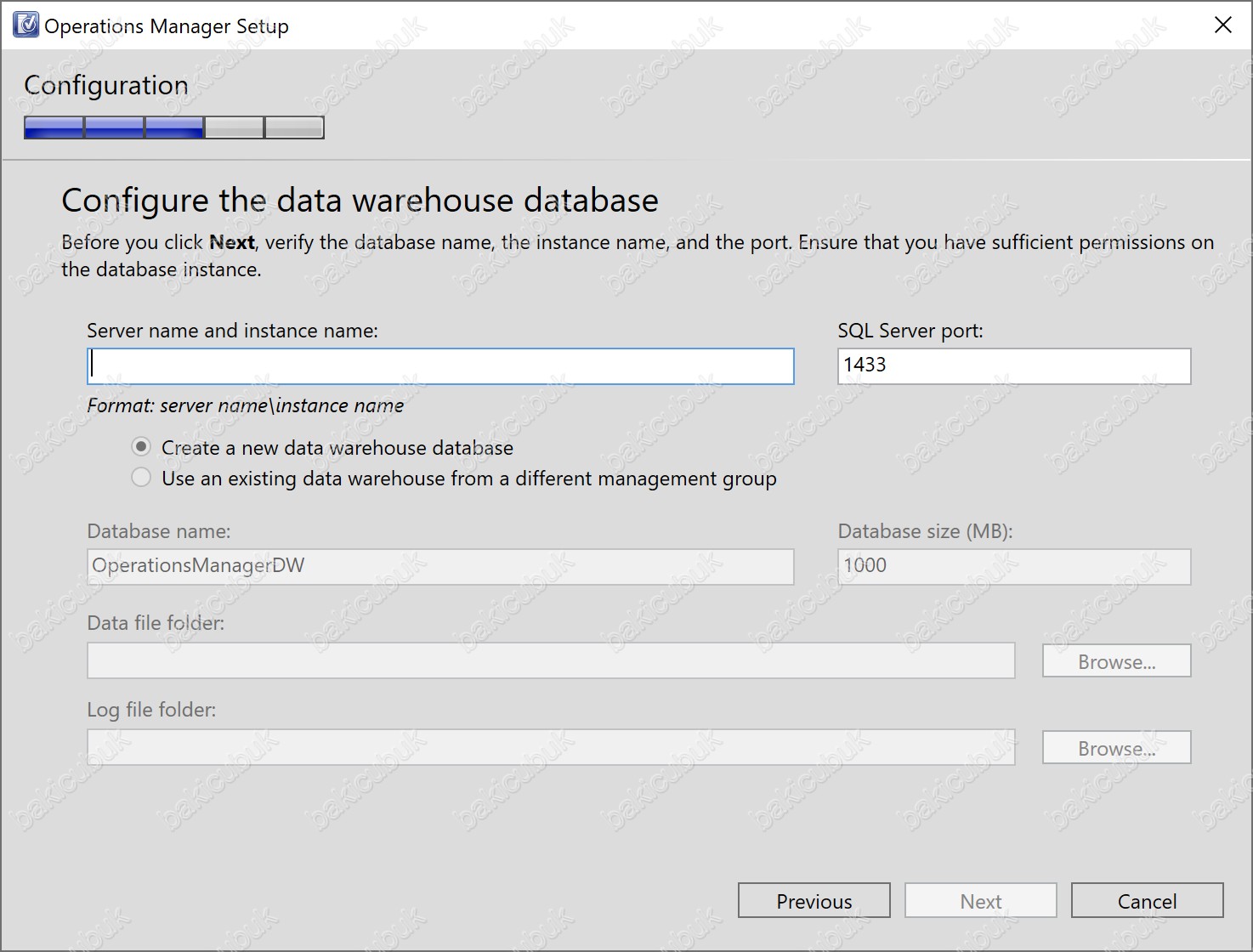Click the Operations Manager Setup title bar icon
Image resolution: width=1253 pixels, height=952 pixels.
point(26,25)
